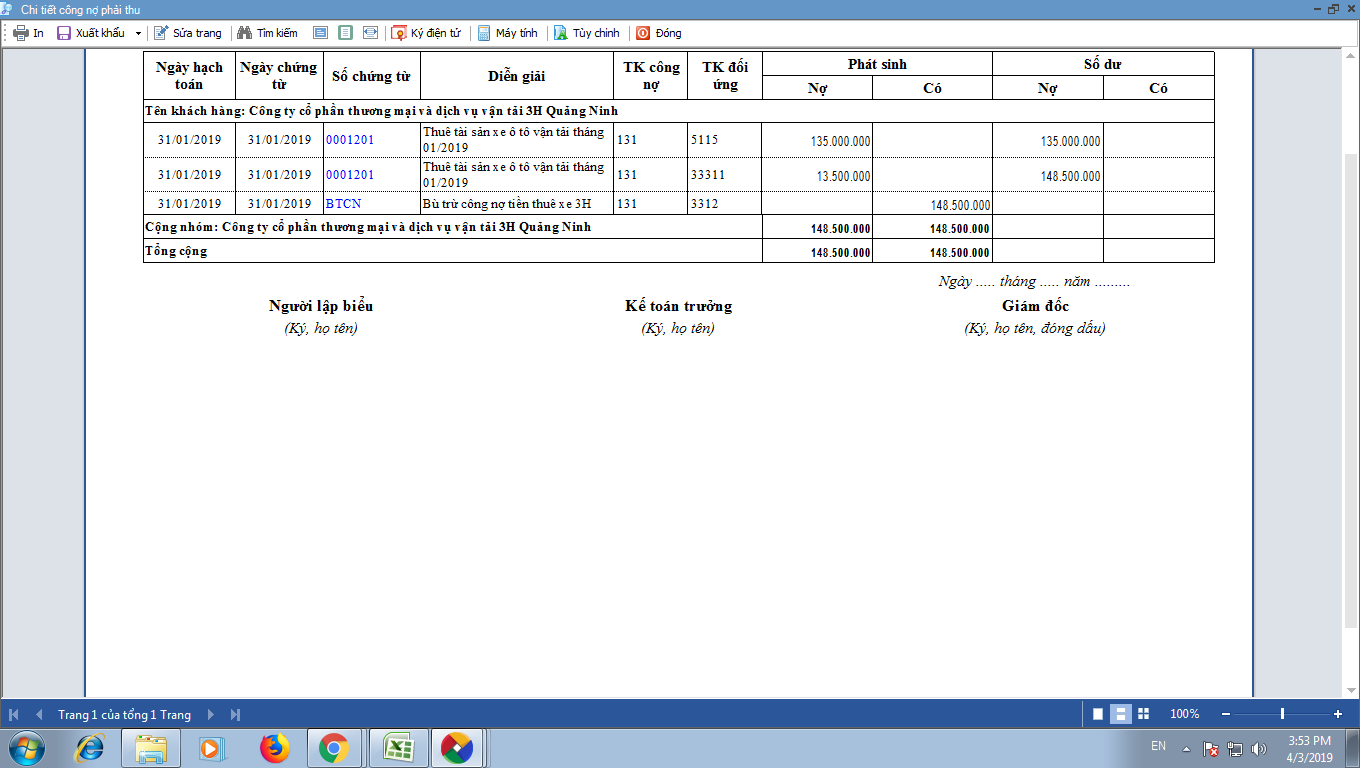The width and height of the screenshot is (1360, 768).
Task: Open the Máy tính calculator
Action: tap(508, 33)
